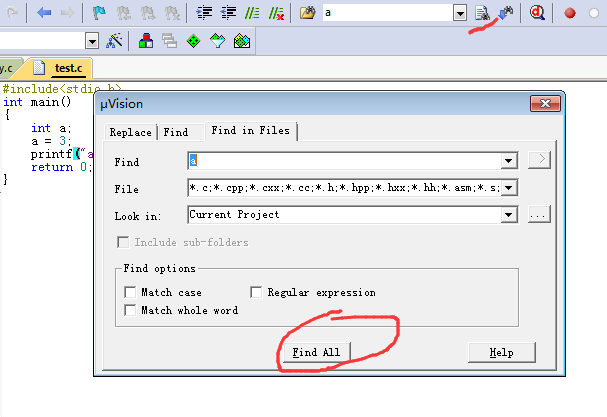Enable the Regular expression checkbox

tap(256, 292)
